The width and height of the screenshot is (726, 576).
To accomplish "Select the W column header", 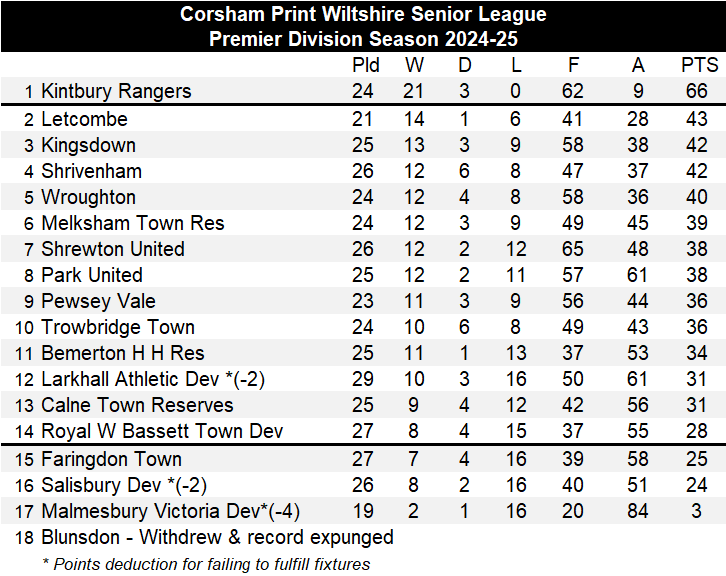I will (x=414, y=65).
